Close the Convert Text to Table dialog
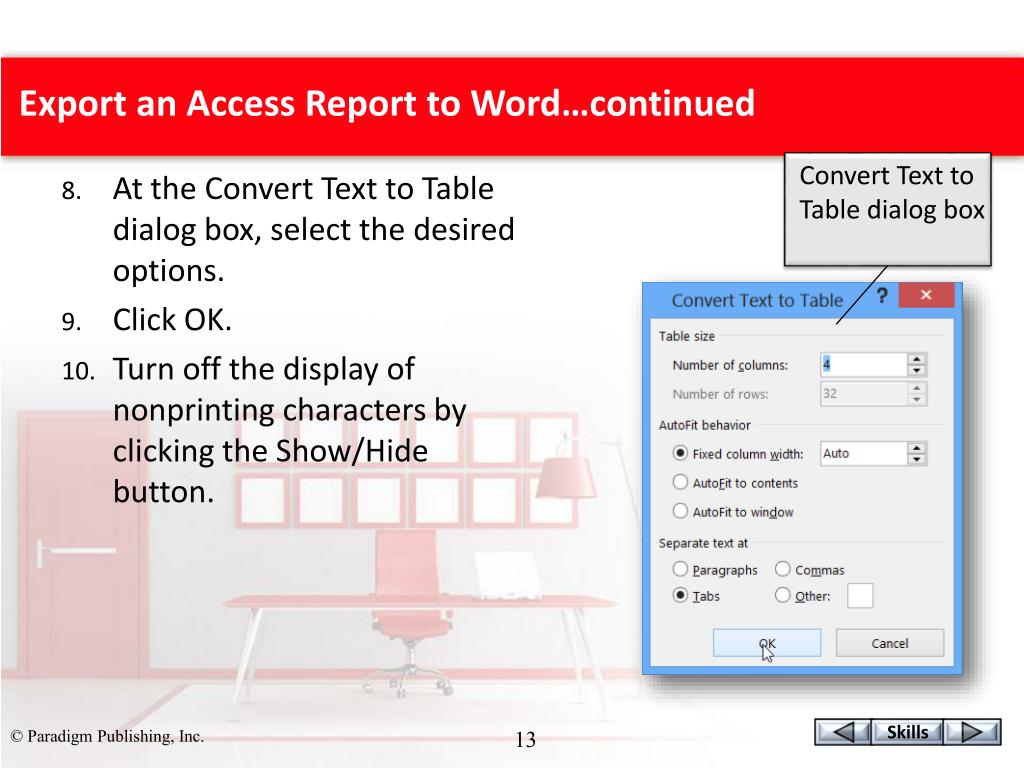 [926, 295]
